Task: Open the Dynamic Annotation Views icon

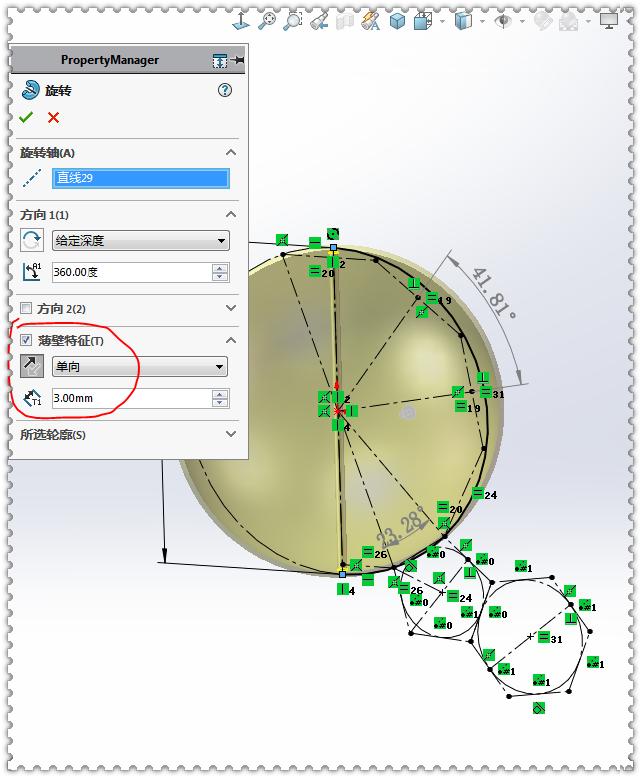Action: click(x=371, y=21)
